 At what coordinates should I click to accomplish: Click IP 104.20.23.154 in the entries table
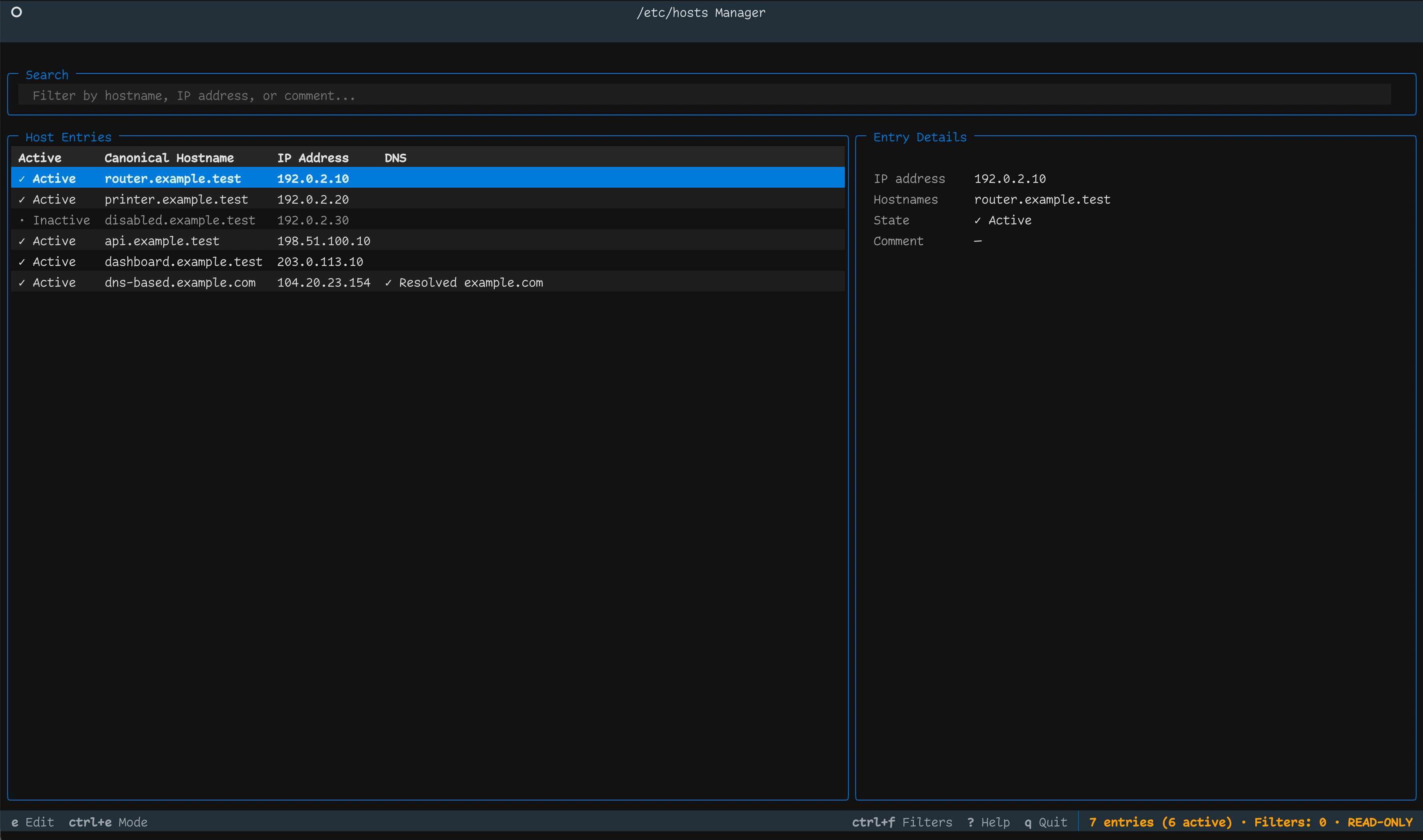click(323, 282)
